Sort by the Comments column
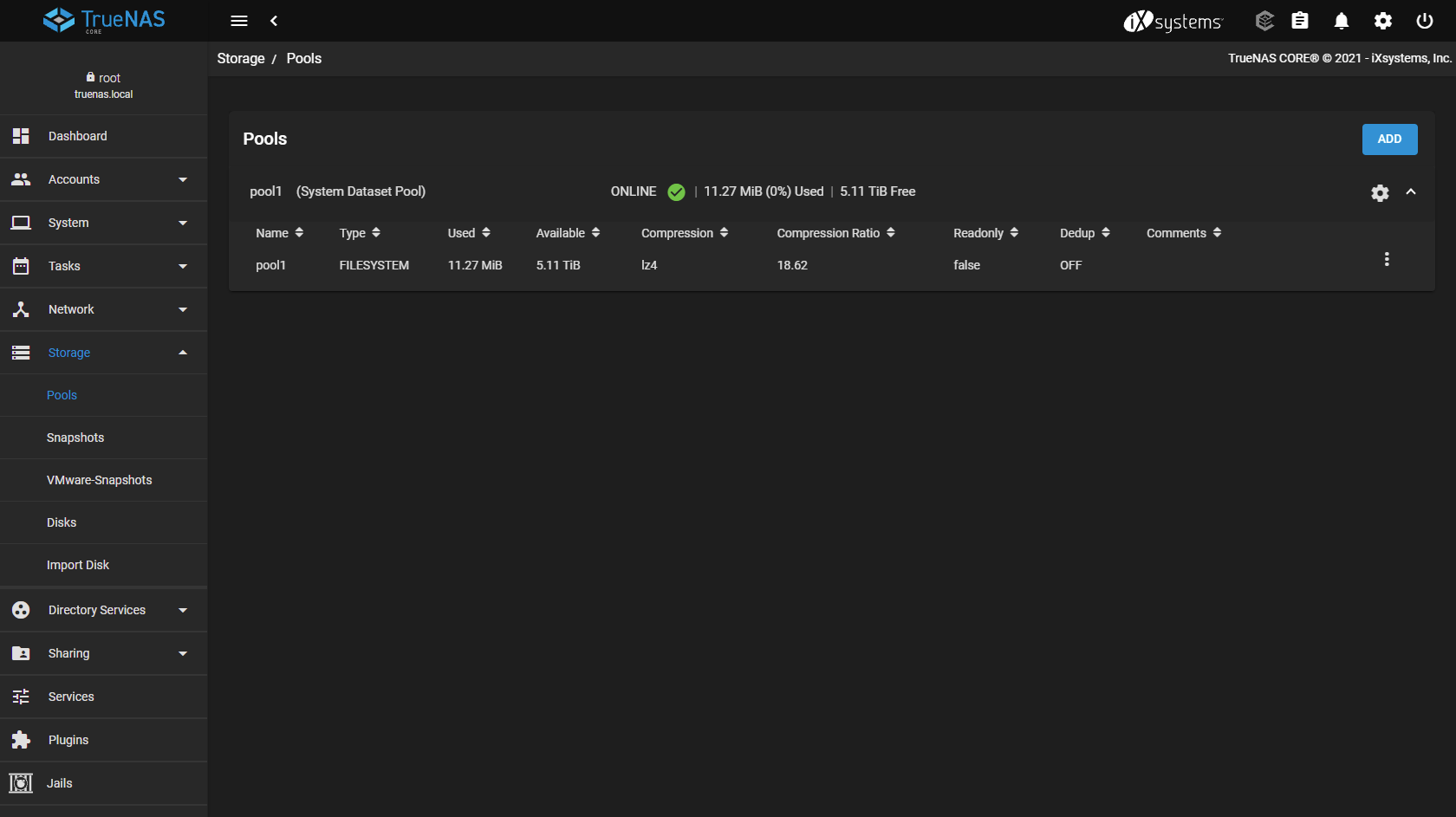Image resolution: width=1456 pixels, height=817 pixels. 1184,233
